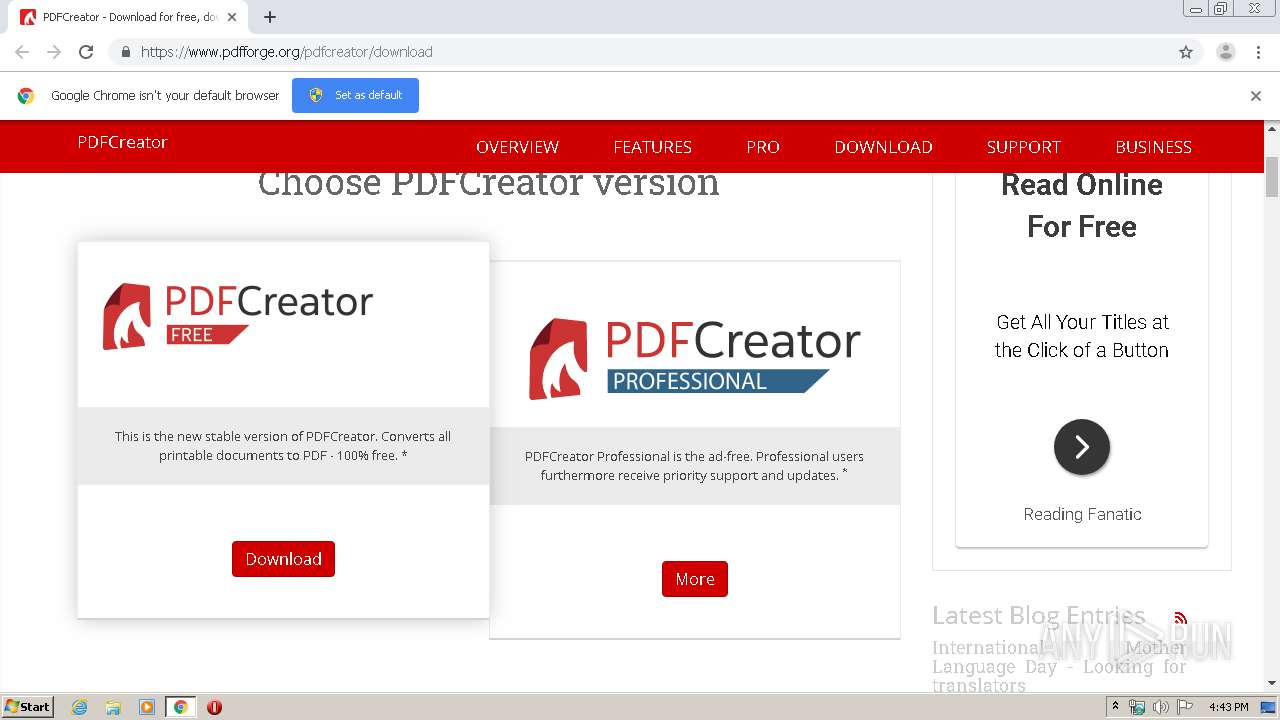
Task: Open the Chrome profile avatar icon
Action: pos(1226,52)
